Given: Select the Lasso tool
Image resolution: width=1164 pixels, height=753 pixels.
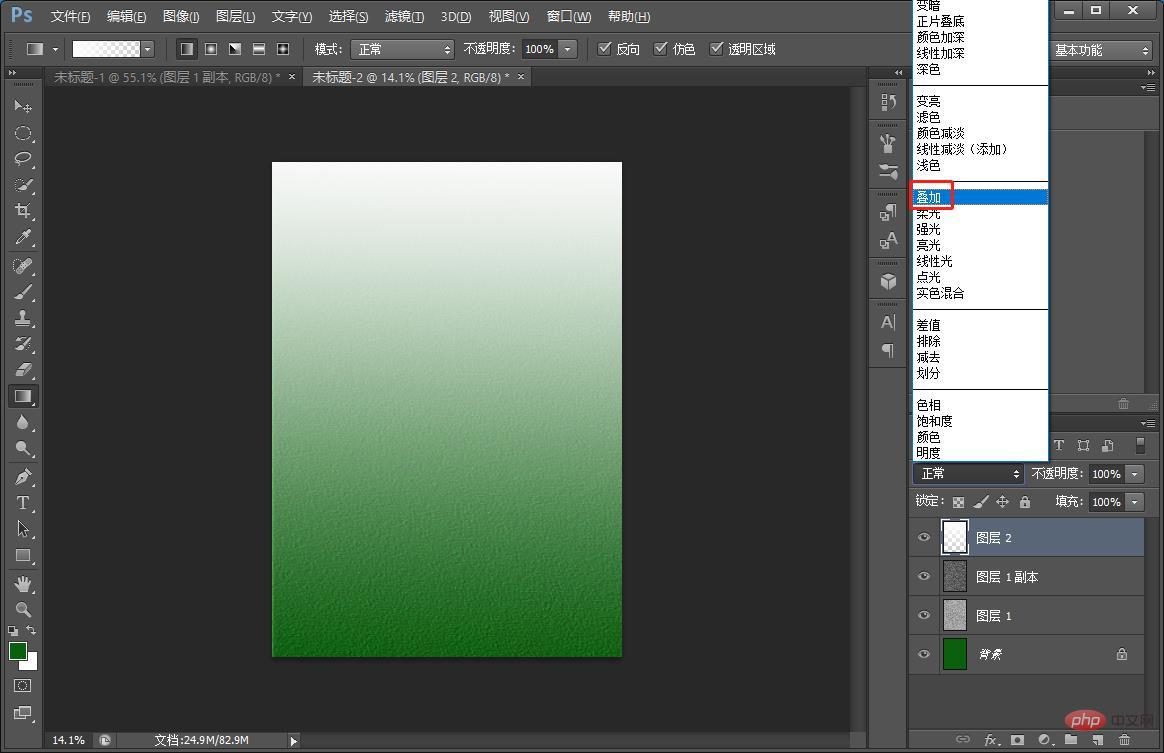Looking at the screenshot, I should coord(22,159).
